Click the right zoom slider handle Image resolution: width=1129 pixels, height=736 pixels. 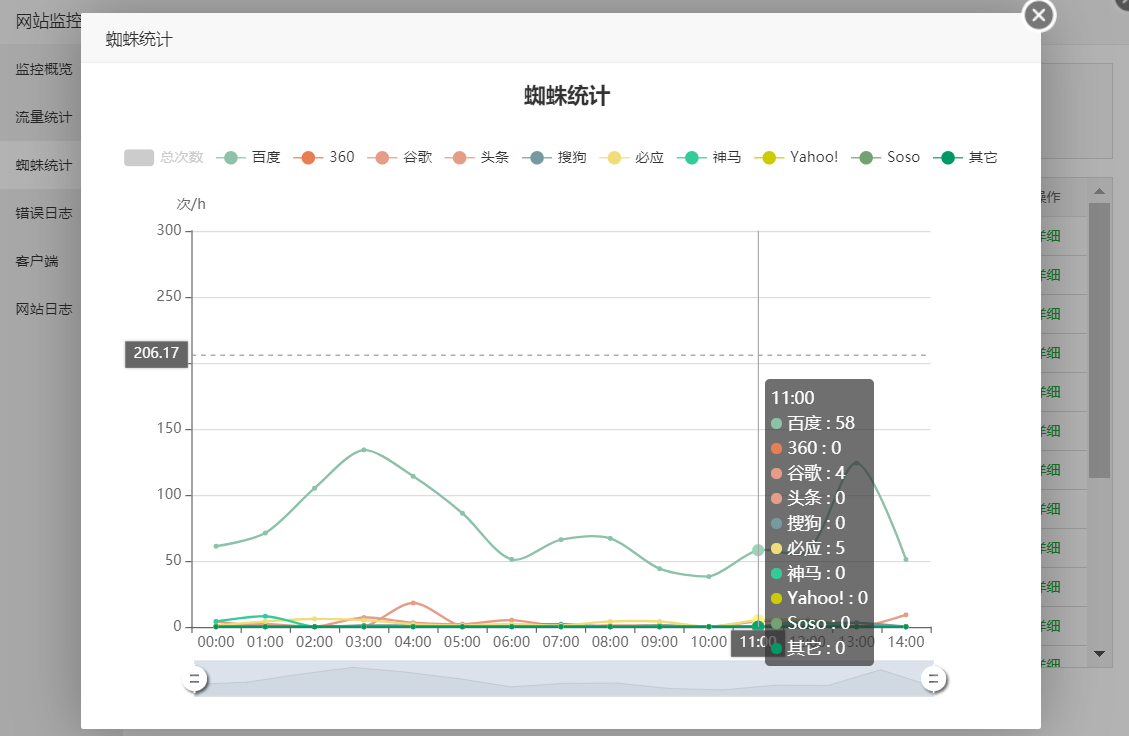point(933,678)
